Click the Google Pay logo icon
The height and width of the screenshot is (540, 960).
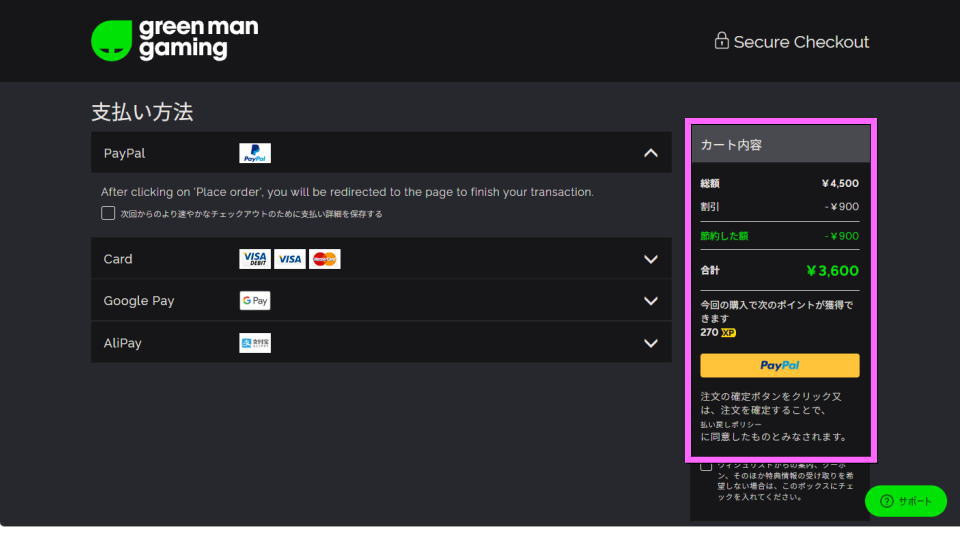tap(255, 301)
